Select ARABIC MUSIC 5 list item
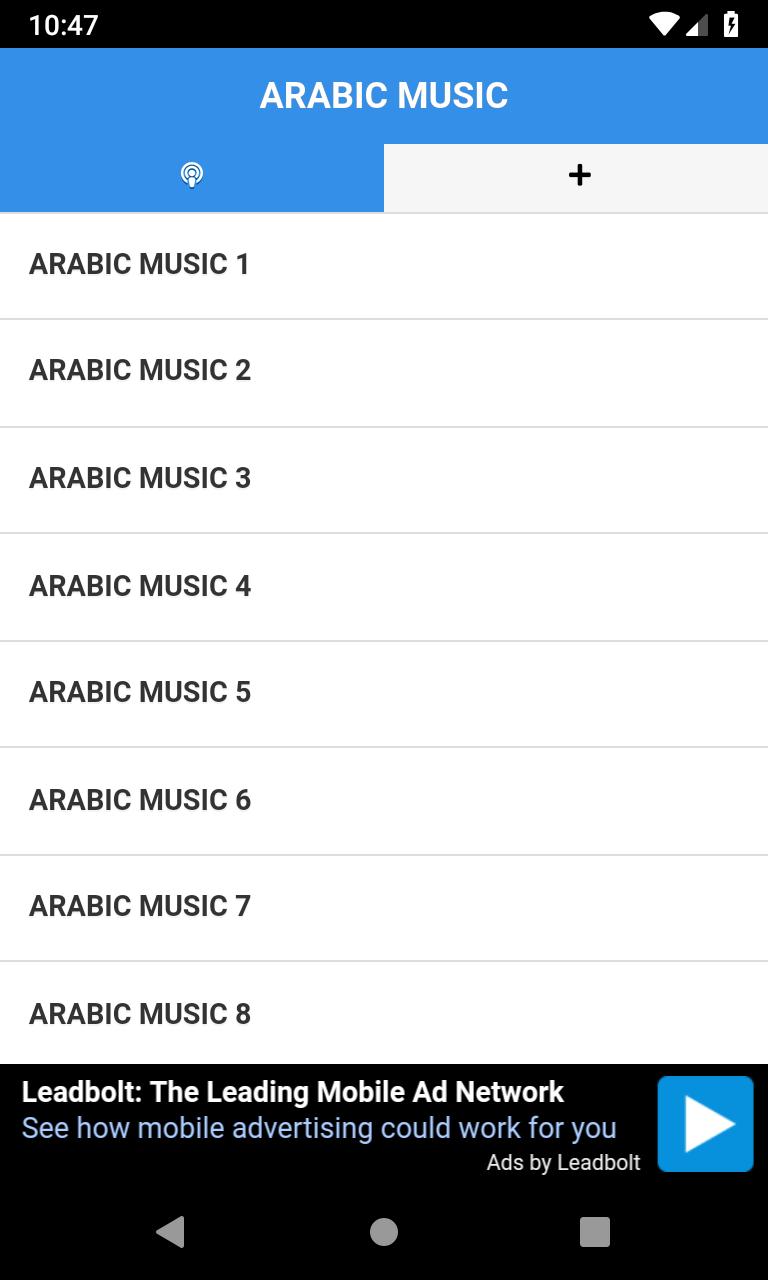Viewport: 768px width, 1280px height. [x=384, y=693]
